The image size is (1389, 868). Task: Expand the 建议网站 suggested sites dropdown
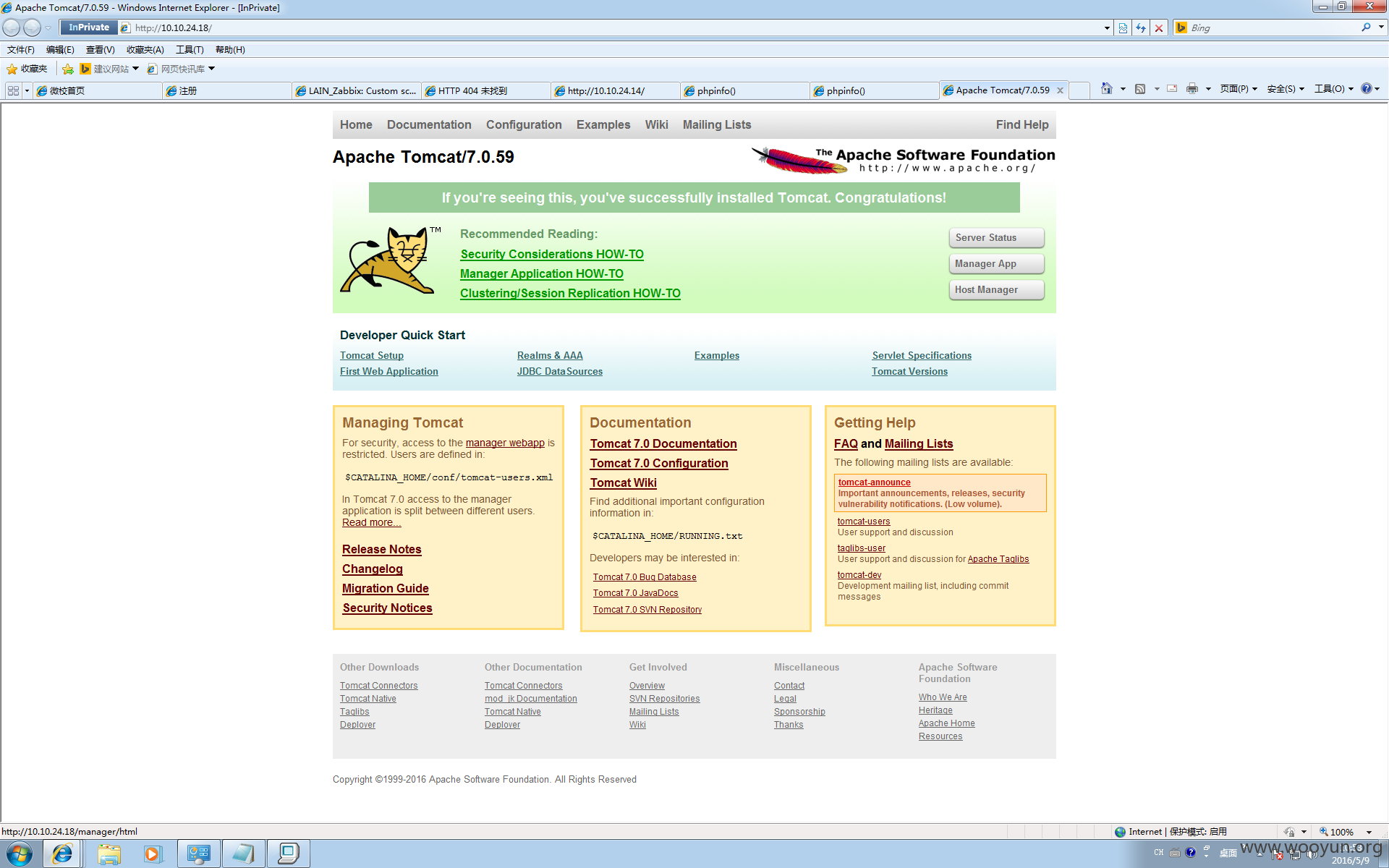click(135, 69)
